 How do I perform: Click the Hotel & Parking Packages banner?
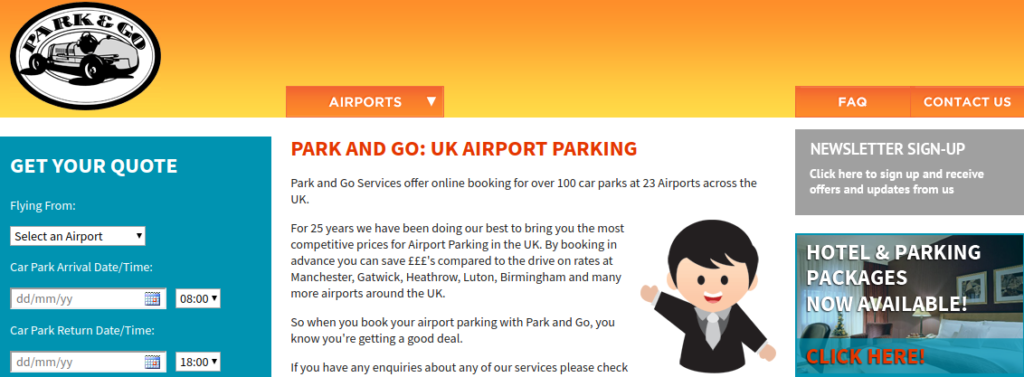point(909,305)
